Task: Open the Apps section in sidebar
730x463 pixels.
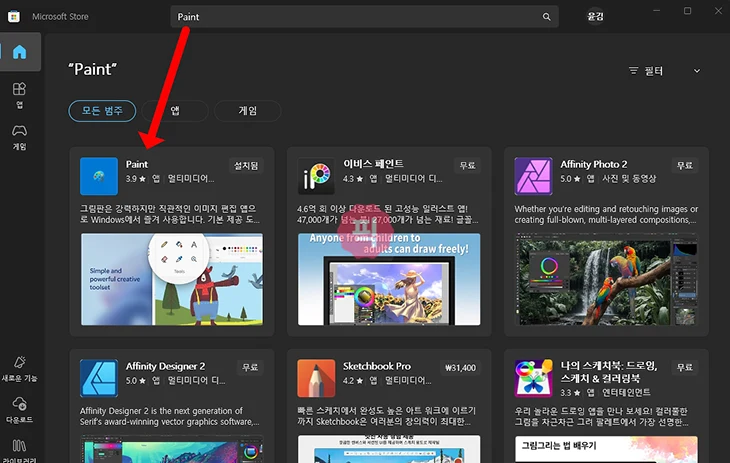Action: pos(20,95)
